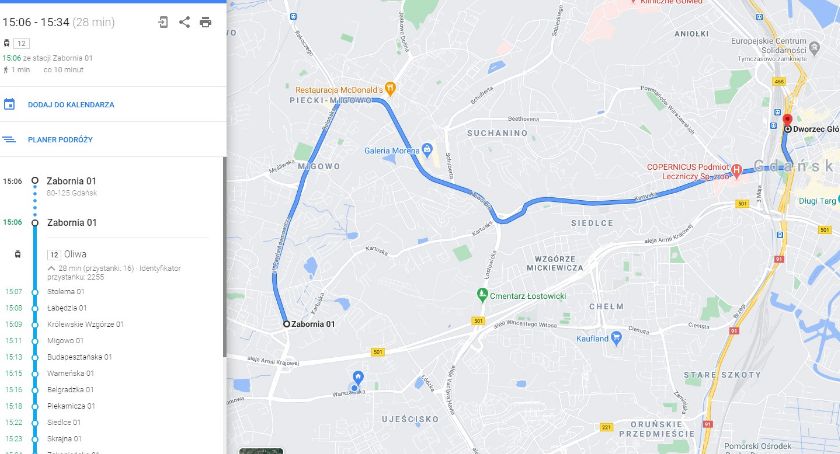
Task: Click the directions panel scrollbar
Action: point(224,257)
